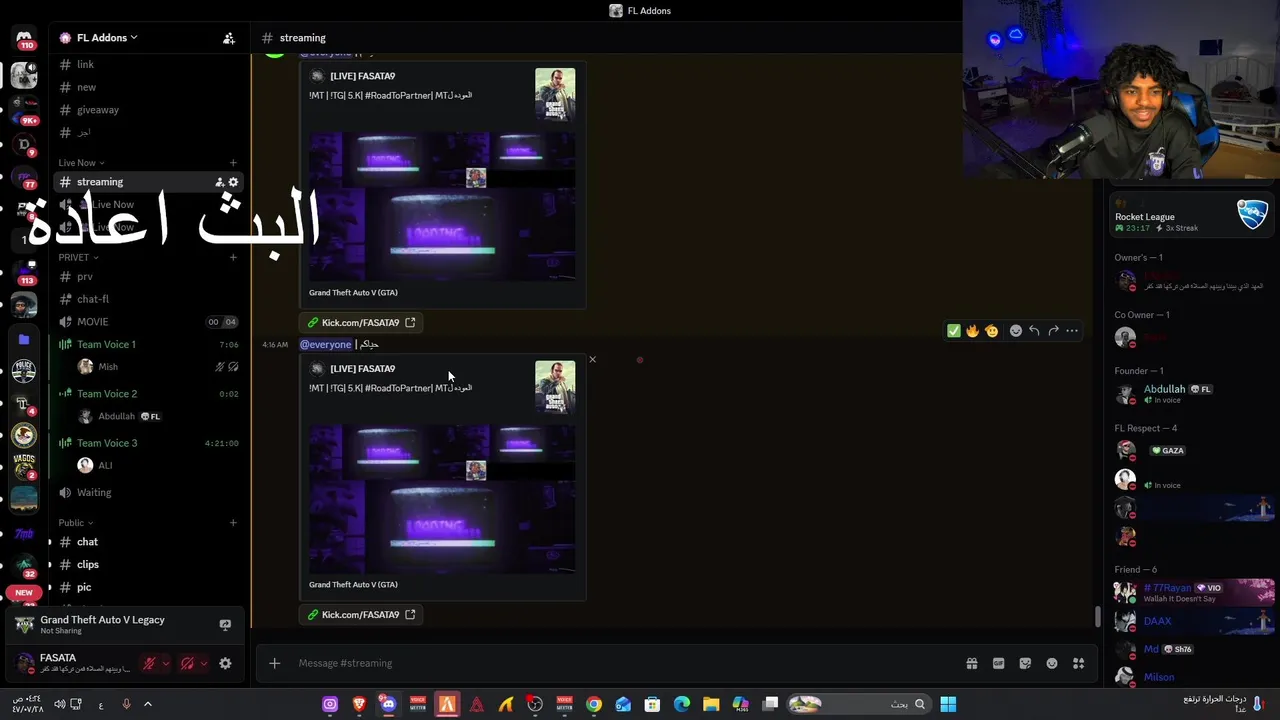Add fire reaction on hovered message
The width and height of the screenshot is (1280, 720).
pyautogui.click(x=972, y=331)
